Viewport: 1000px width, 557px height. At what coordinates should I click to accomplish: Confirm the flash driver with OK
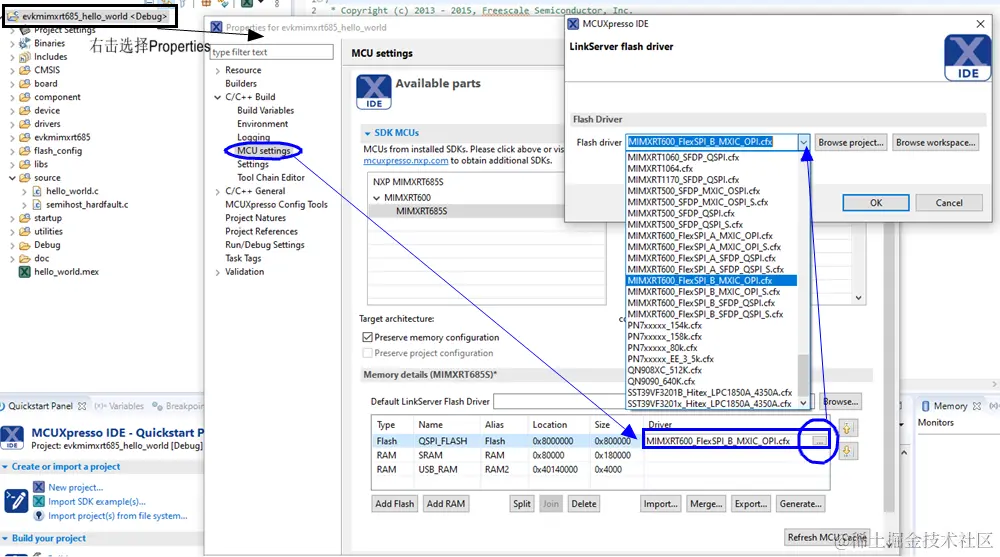[876, 203]
